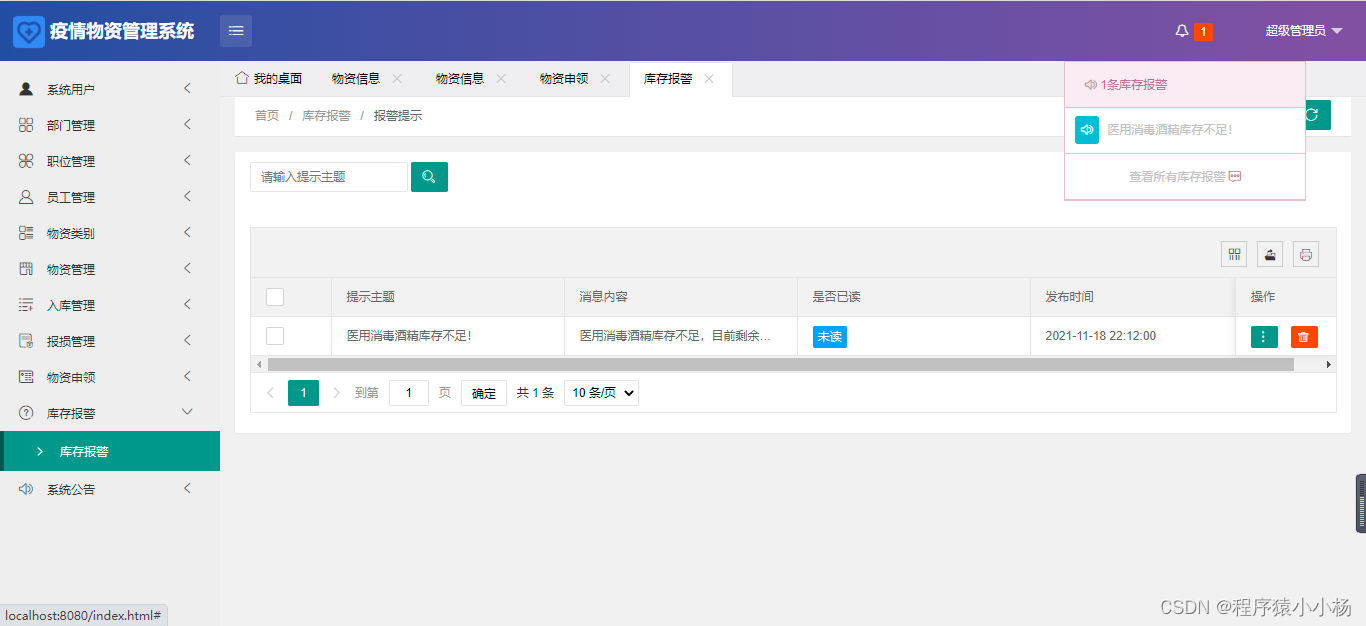1366x626 pixels.
Task: Click the 物资申领 sidebar icon
Action: pyautogui.click(x=26, y=377)
